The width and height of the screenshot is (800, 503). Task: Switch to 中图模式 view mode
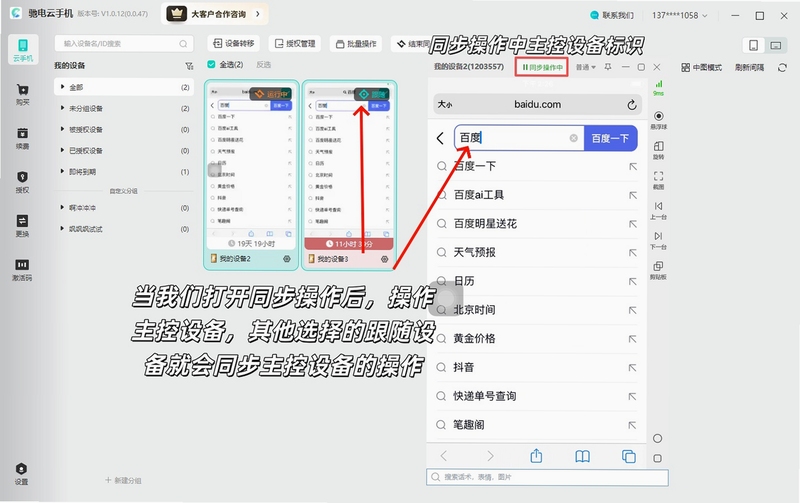702,67
